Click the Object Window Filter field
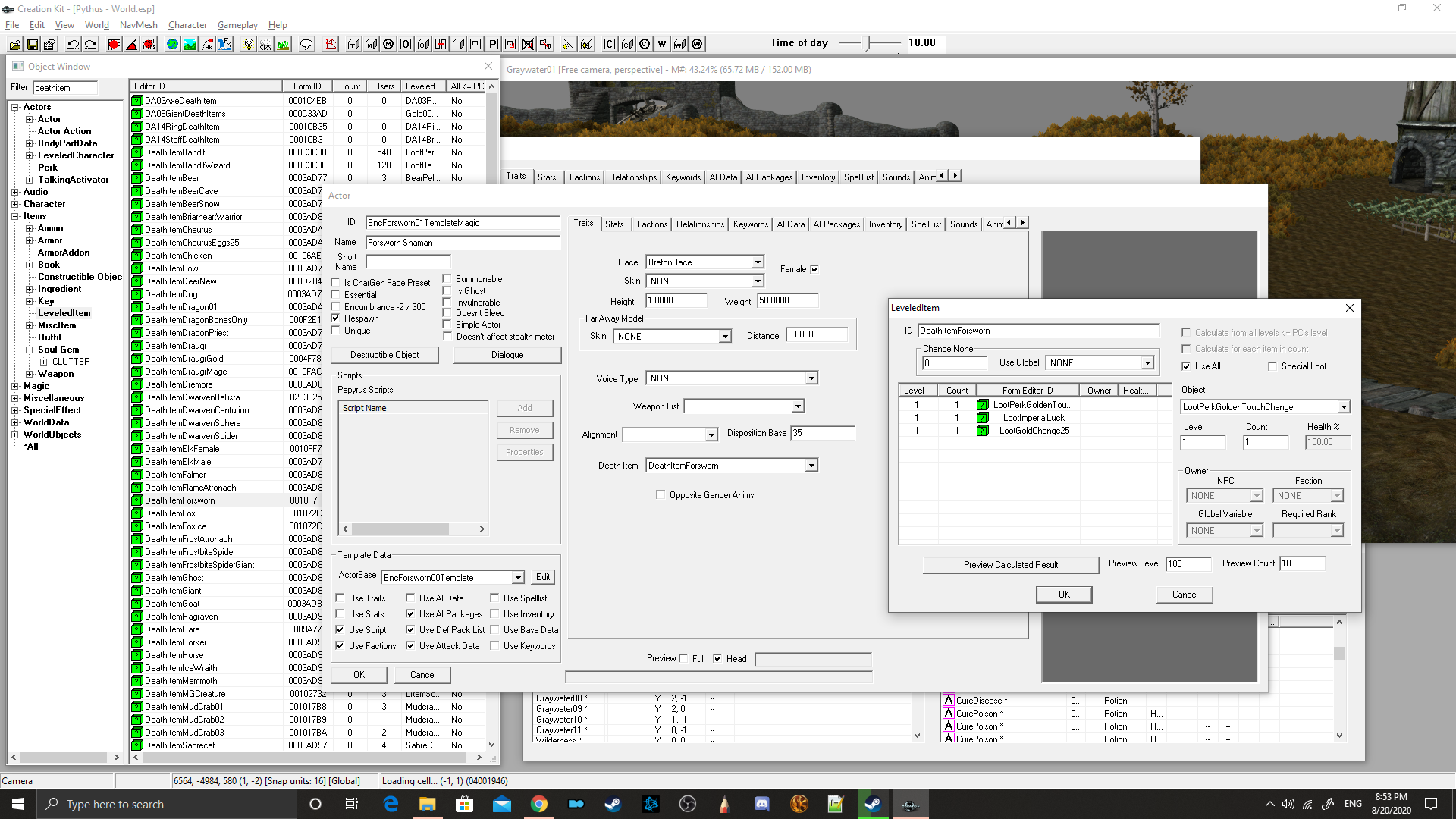This screenshot has width=1456, height=819. pos(65,88)
